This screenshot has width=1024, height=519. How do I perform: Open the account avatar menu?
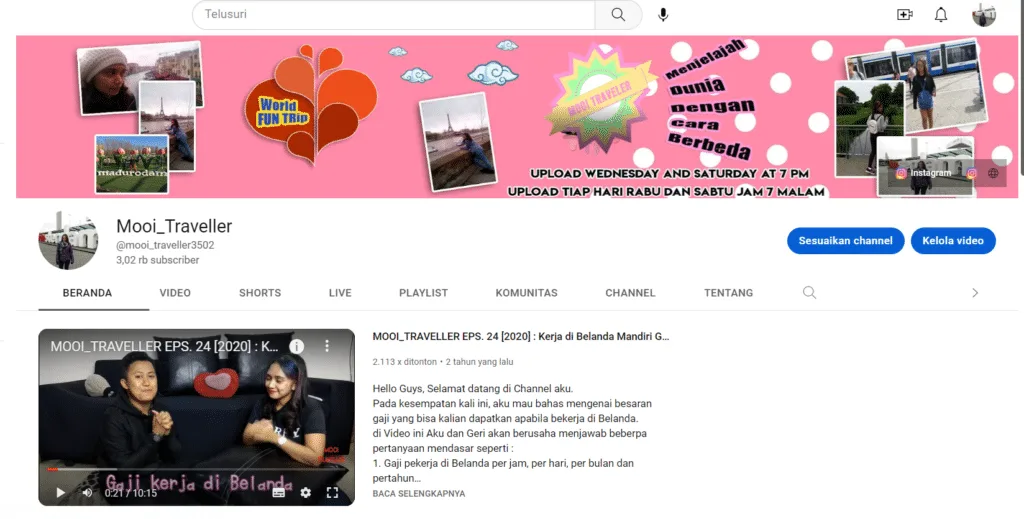point(984,15)
